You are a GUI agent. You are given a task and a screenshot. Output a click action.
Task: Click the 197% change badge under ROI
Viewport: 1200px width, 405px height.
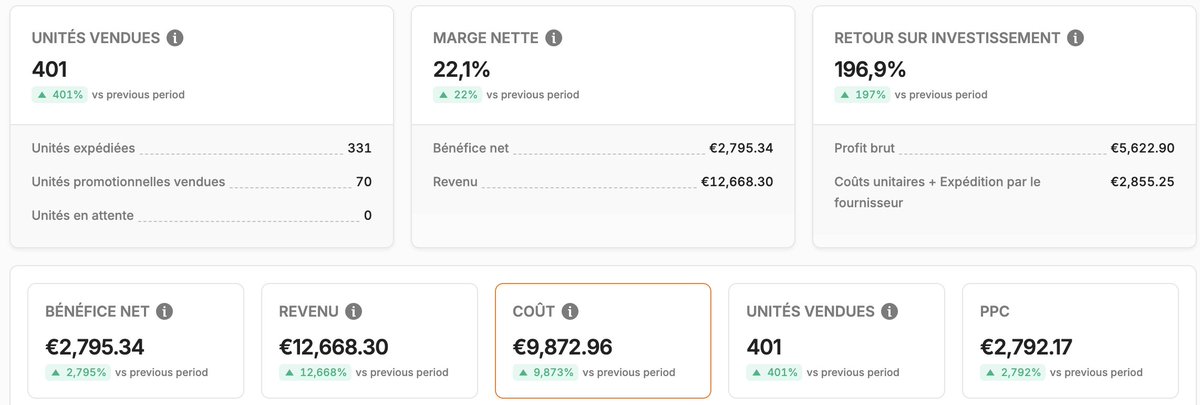861,95
